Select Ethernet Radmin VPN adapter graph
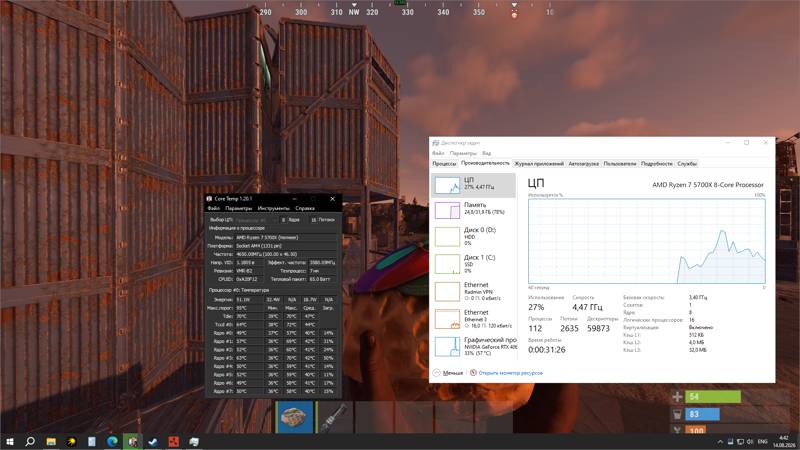Image resolution: width=800 pixels, height=450 pixels. tap(473, 291)
